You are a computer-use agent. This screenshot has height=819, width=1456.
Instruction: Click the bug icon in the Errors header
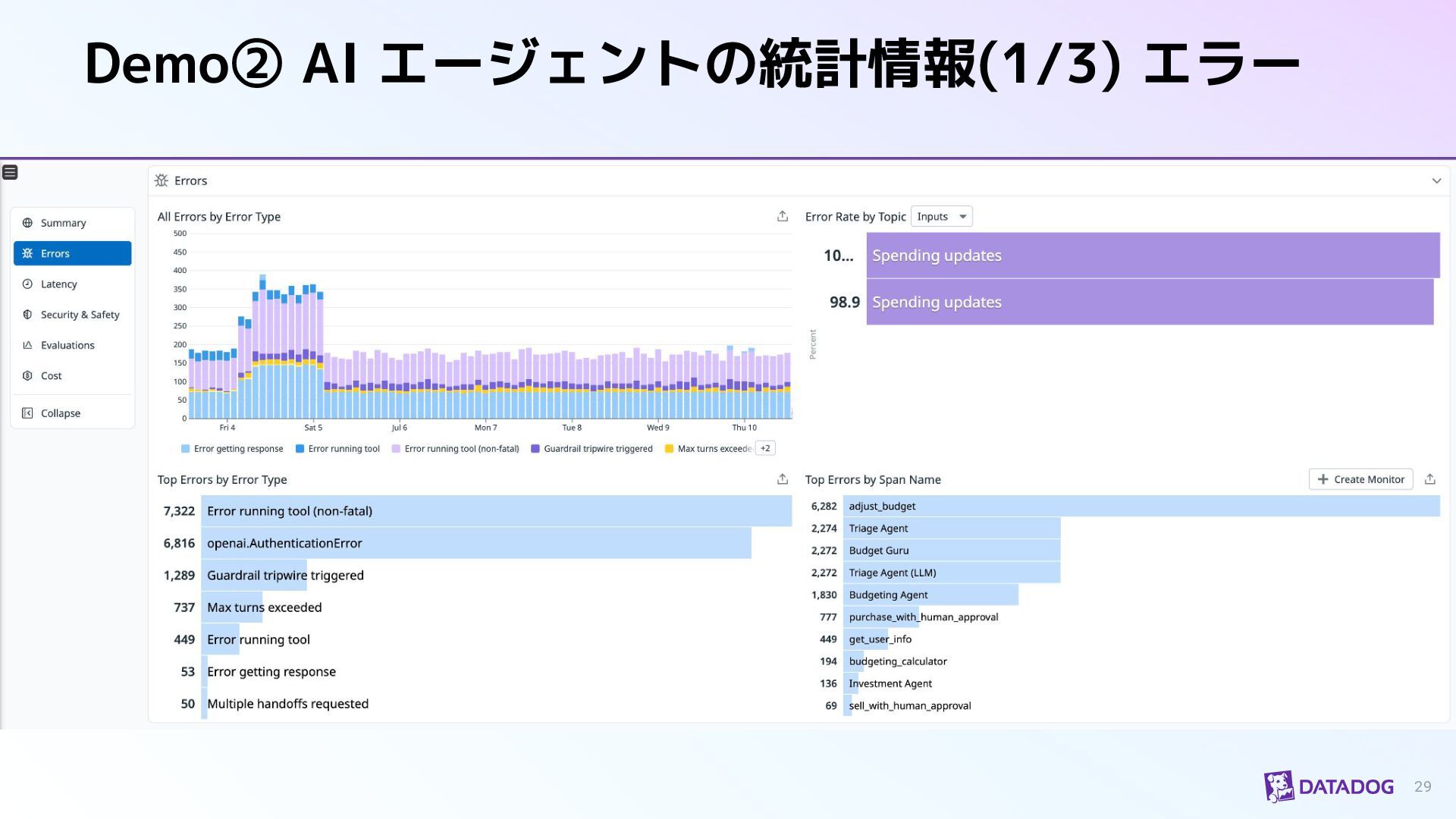(x=162, y=180)
